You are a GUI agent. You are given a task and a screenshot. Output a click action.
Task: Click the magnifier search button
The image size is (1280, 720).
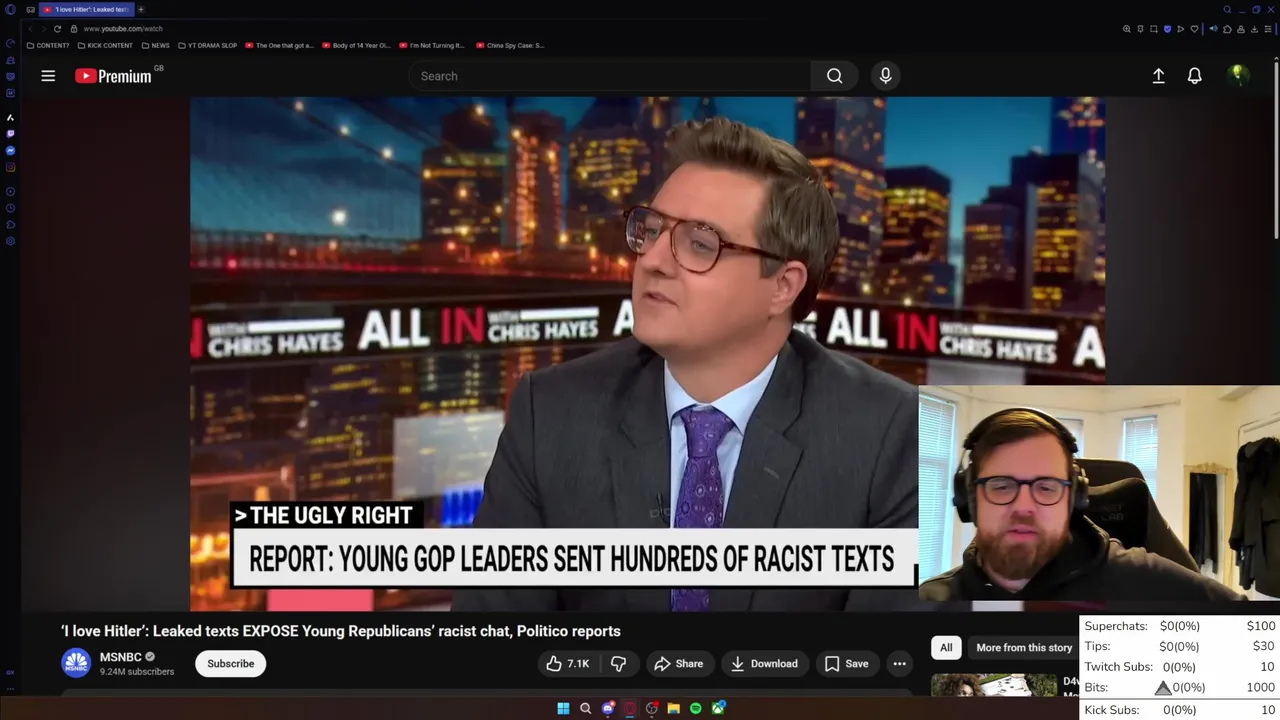[834, 76]
